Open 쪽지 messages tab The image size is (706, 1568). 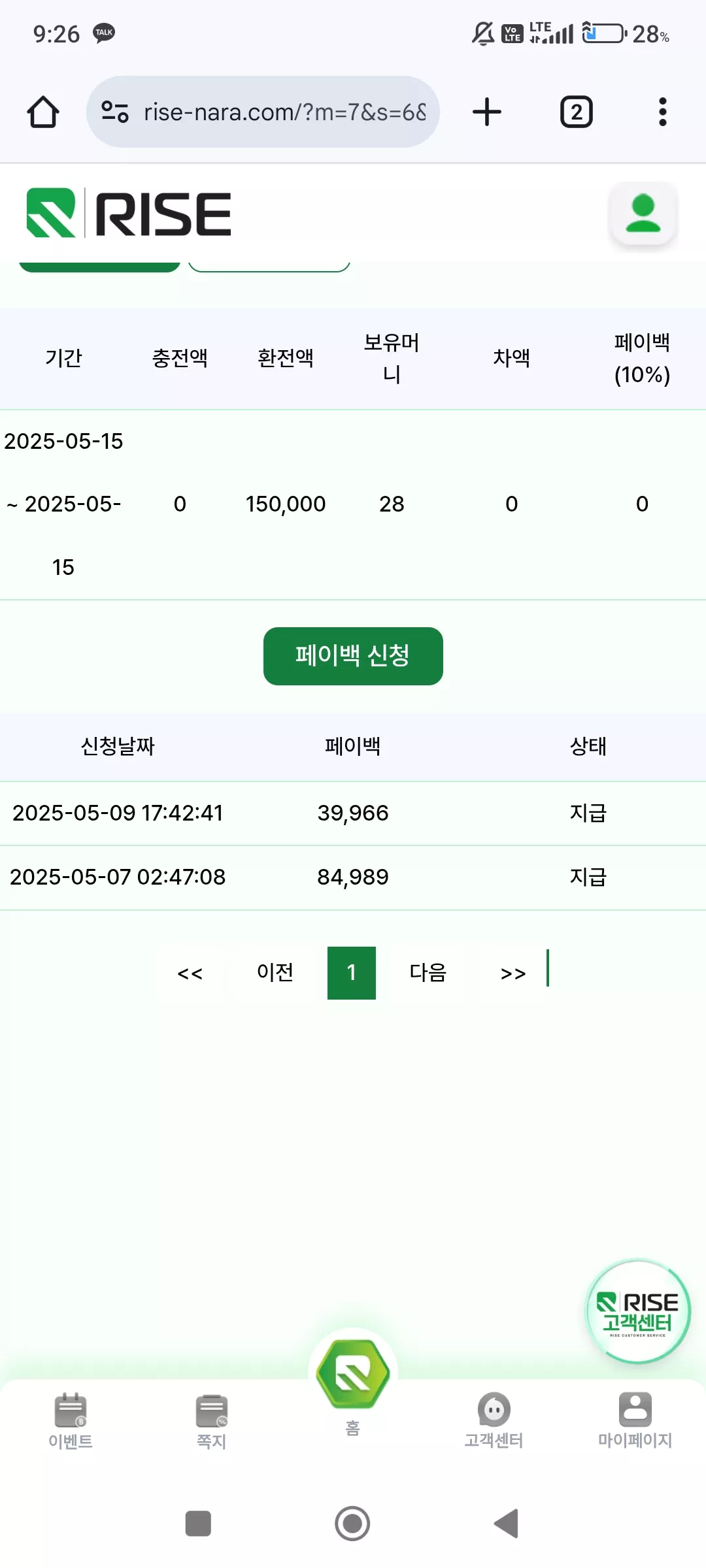[212, 1422]
